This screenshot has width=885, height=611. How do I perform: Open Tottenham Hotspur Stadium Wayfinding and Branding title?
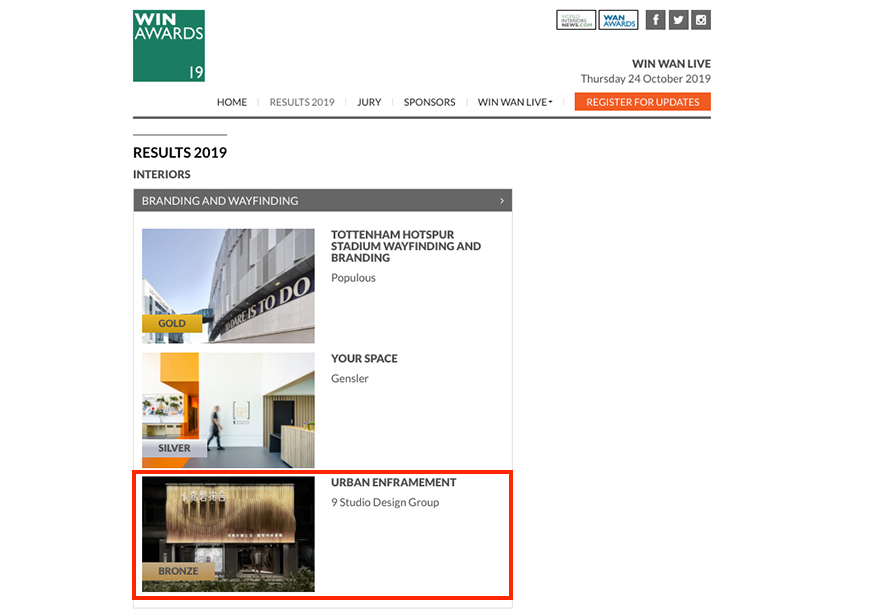coord(406,246)
